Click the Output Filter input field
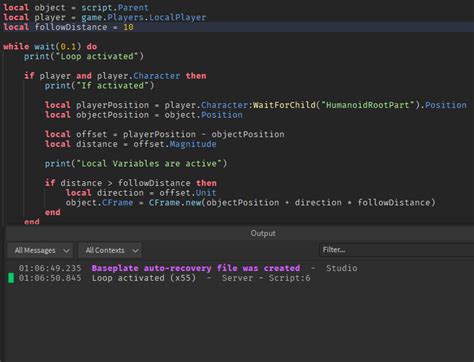The width and height of the screenshot is (474, 362). 397,250
